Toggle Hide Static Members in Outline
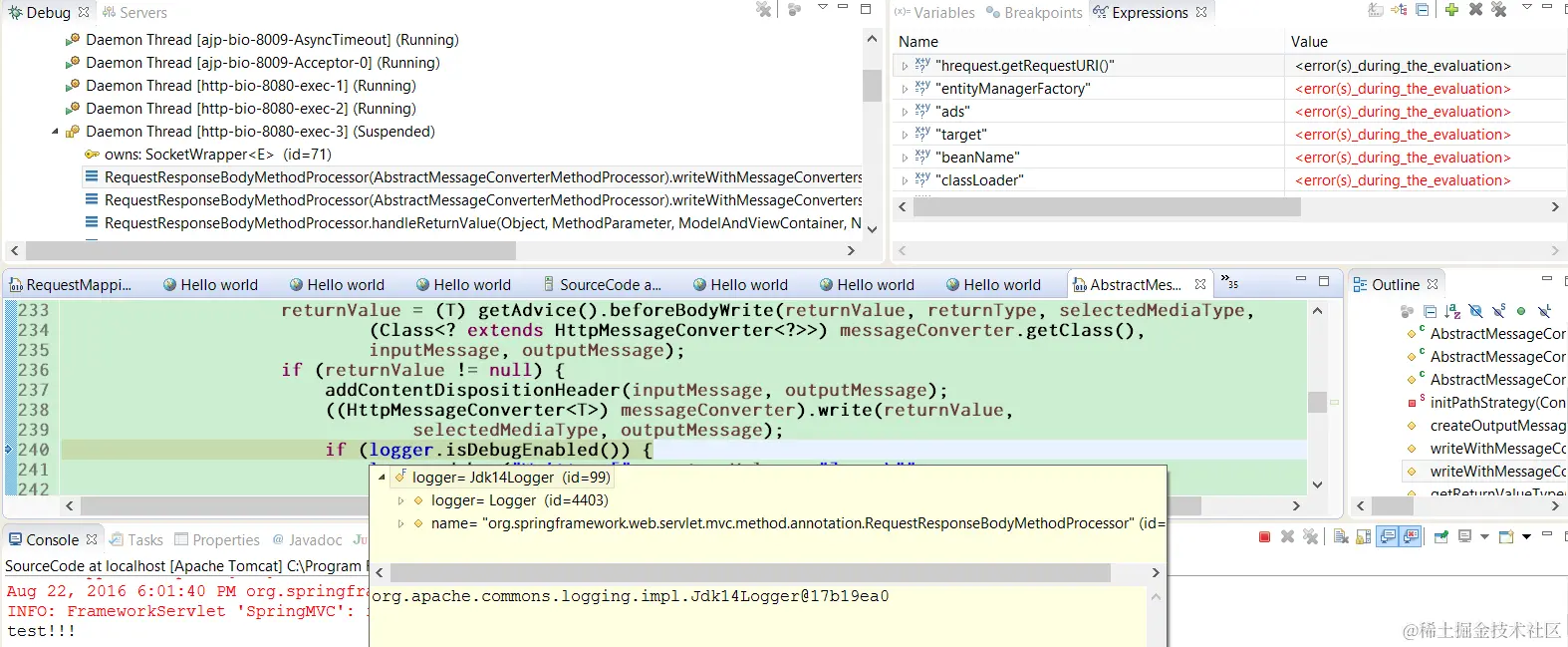Image resolution: width=1568 pixels, height=647 pixels. click(1498, 311)
